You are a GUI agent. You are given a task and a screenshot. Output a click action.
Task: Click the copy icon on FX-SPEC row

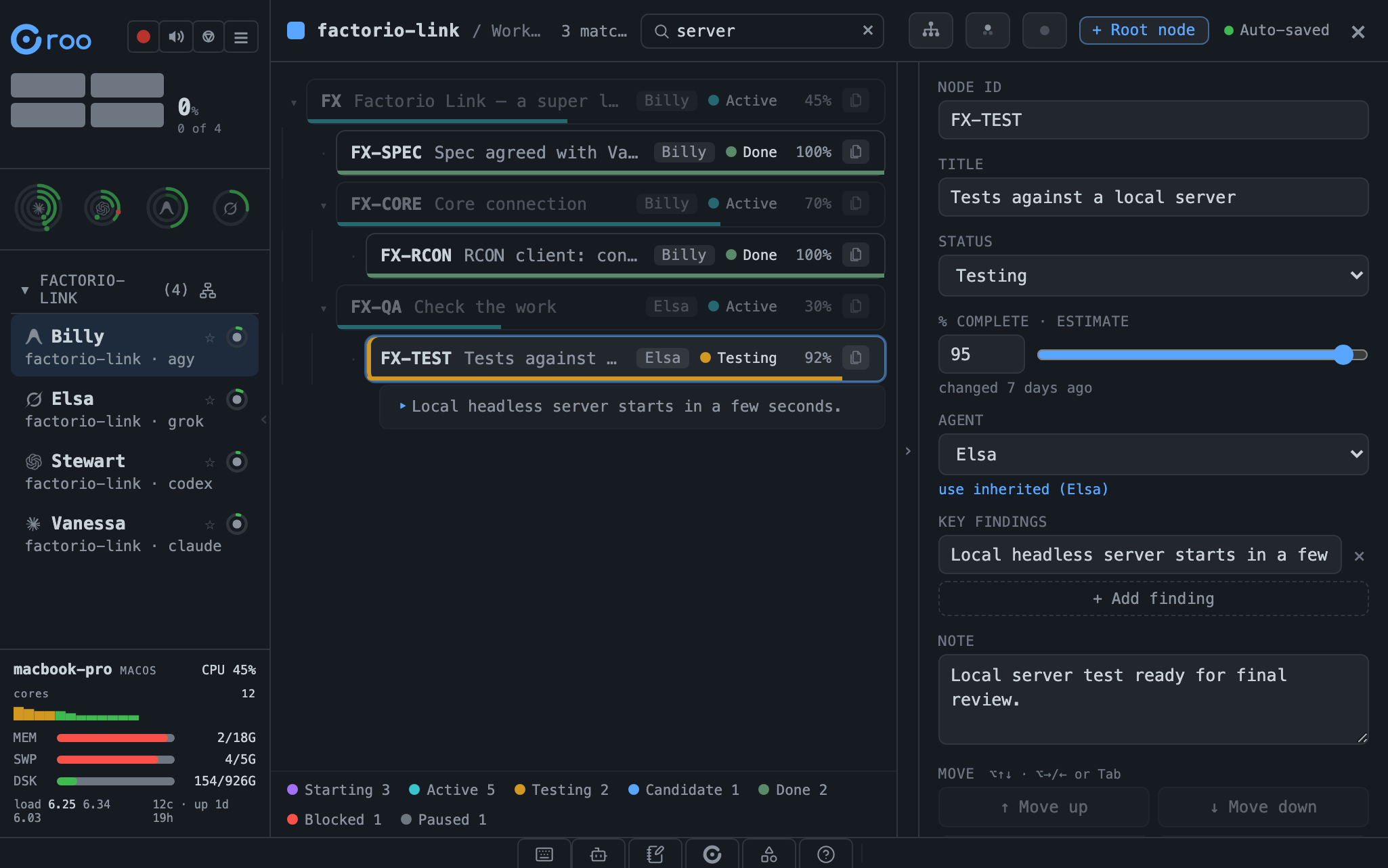[x=856, y=152]
